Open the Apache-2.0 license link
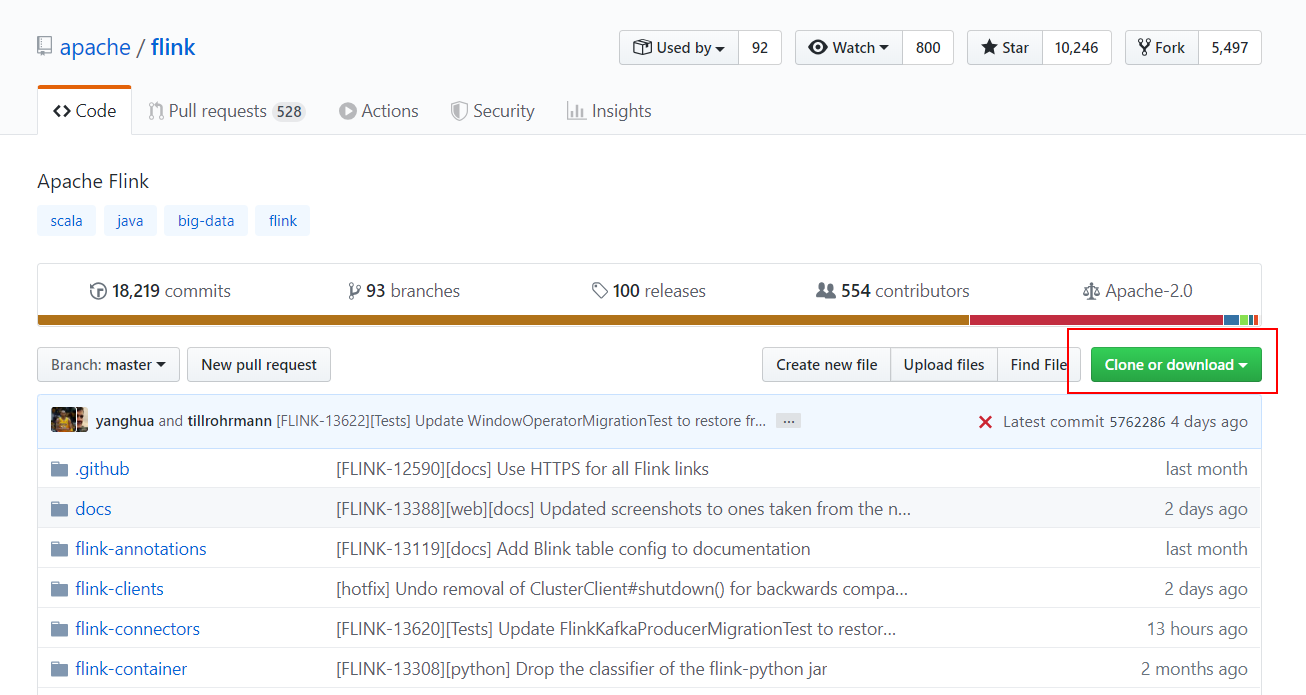Image resolution: width=1306 pixels, height=695 pixels. pyautogui.click(x=1137, y=291)
